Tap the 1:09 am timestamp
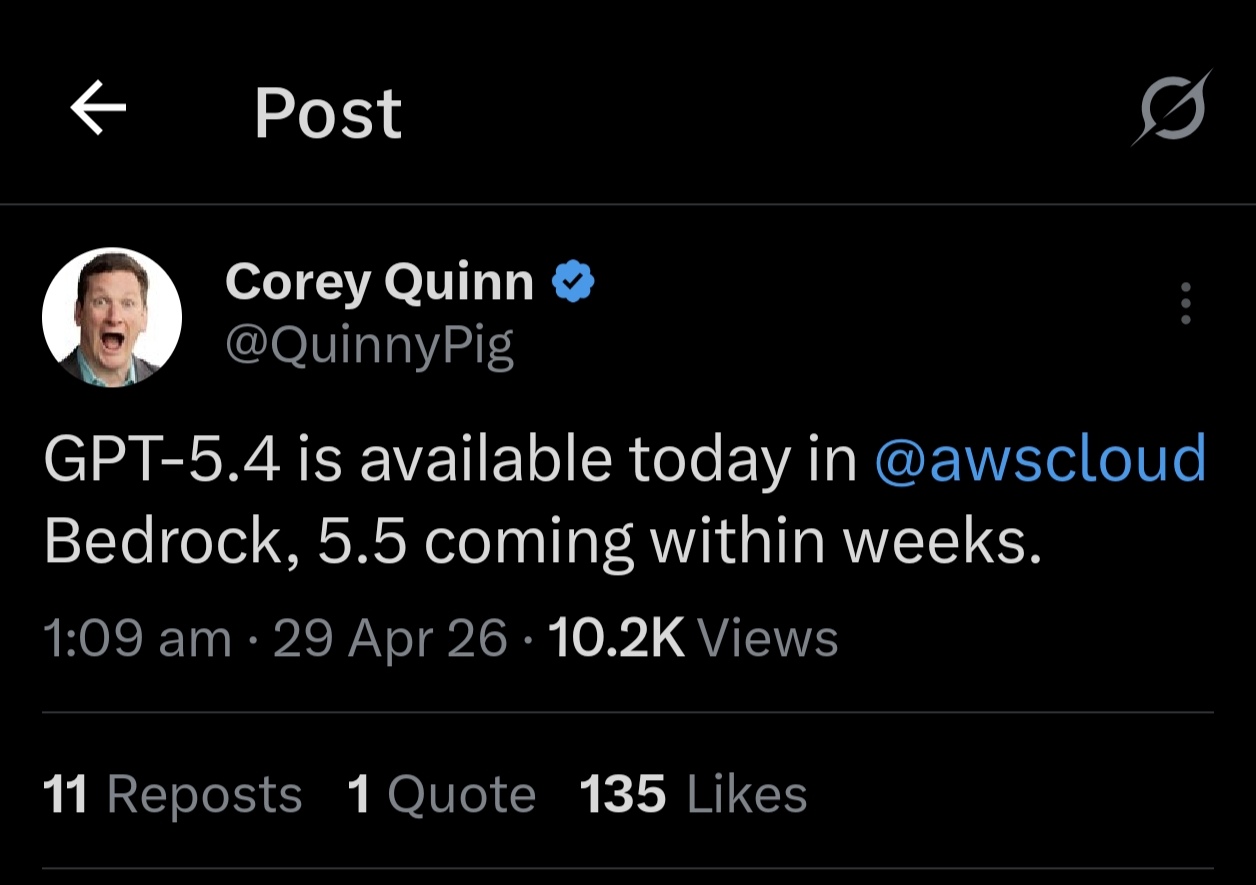Screen dimensions: 1256x885 tap(137, 639)
